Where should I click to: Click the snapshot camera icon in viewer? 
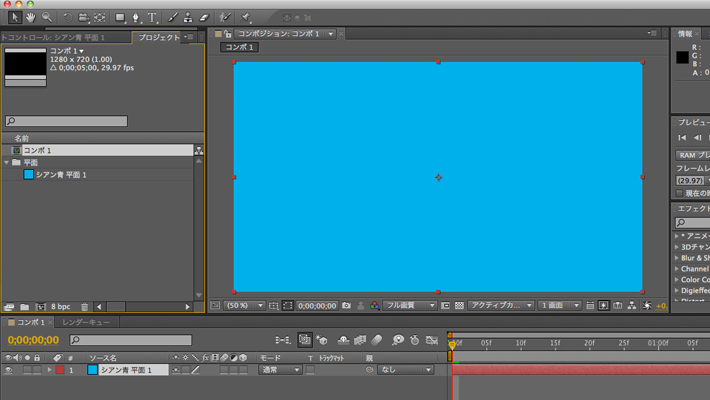(x=346, y=304)
